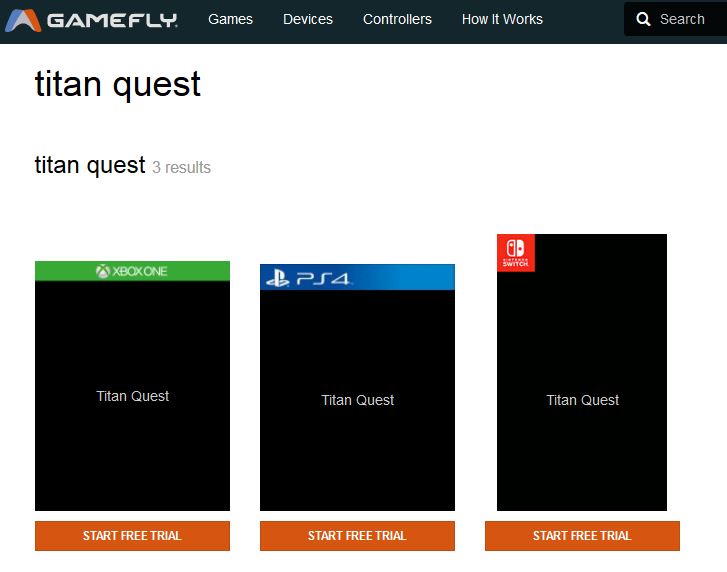The image size is (727, 572).
Task: Open the PS4 Titan Quest cover
Action: [357, 400]
